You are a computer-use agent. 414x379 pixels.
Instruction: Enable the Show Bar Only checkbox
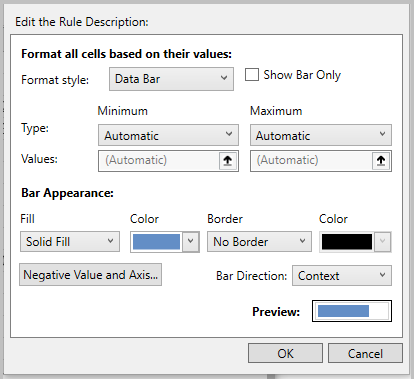(x=252, y=75)
